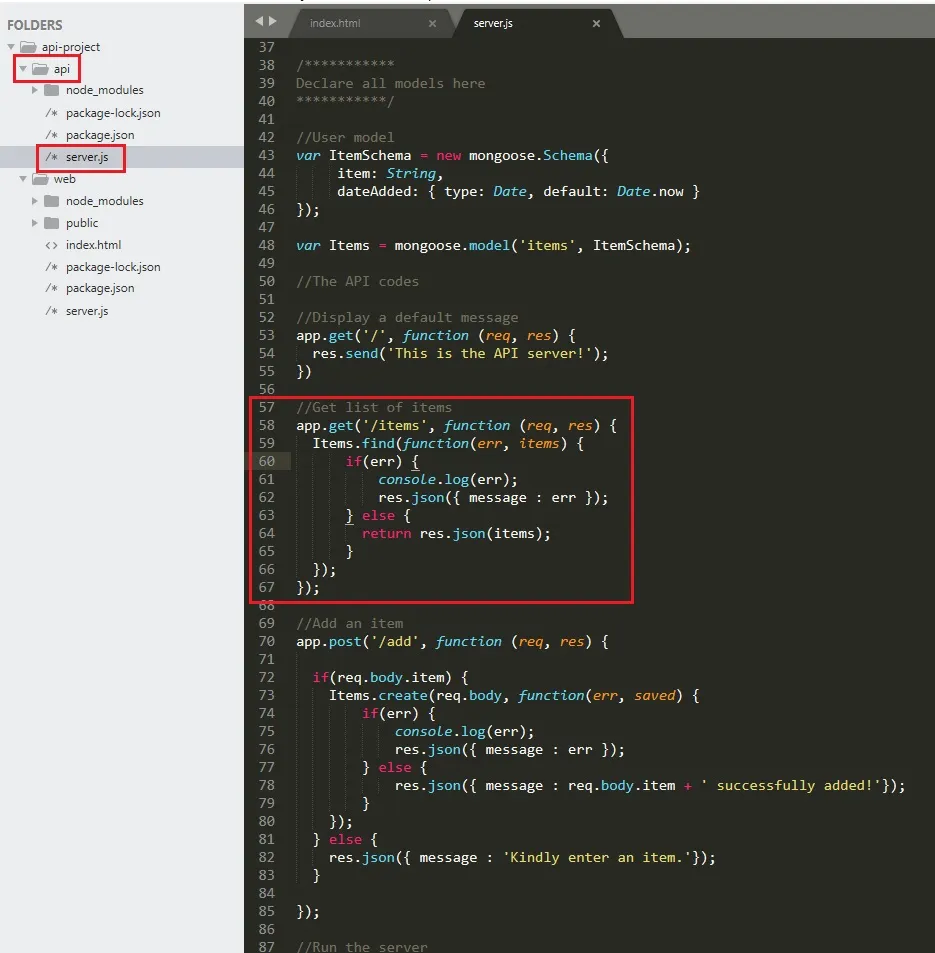This screenshot has height=953, width=935.
Task: Click node_modules folder icon under api
Action: [52, 90]
